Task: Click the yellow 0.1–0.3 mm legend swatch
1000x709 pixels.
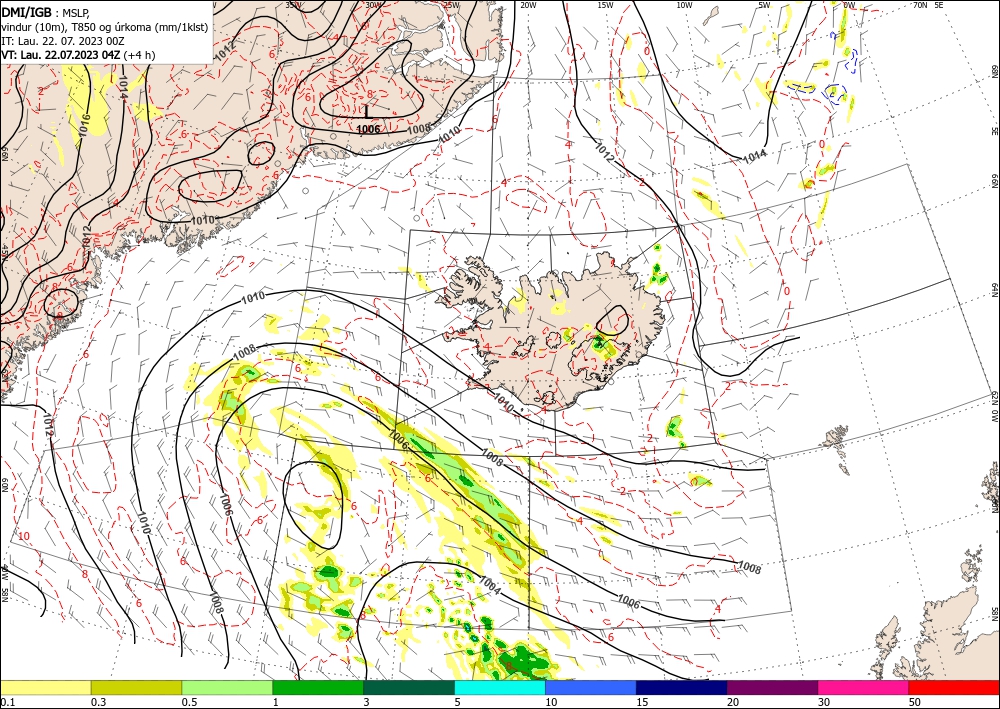Action: click(45, 687)
